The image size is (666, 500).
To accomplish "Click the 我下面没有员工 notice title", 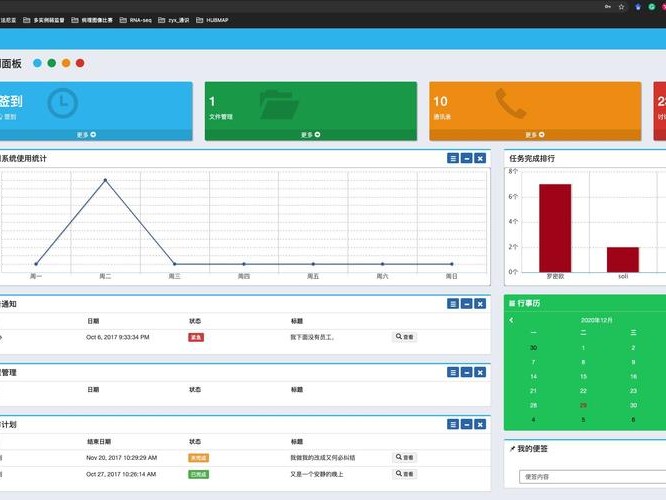I will pyautogui.click(x=312, y=337).
